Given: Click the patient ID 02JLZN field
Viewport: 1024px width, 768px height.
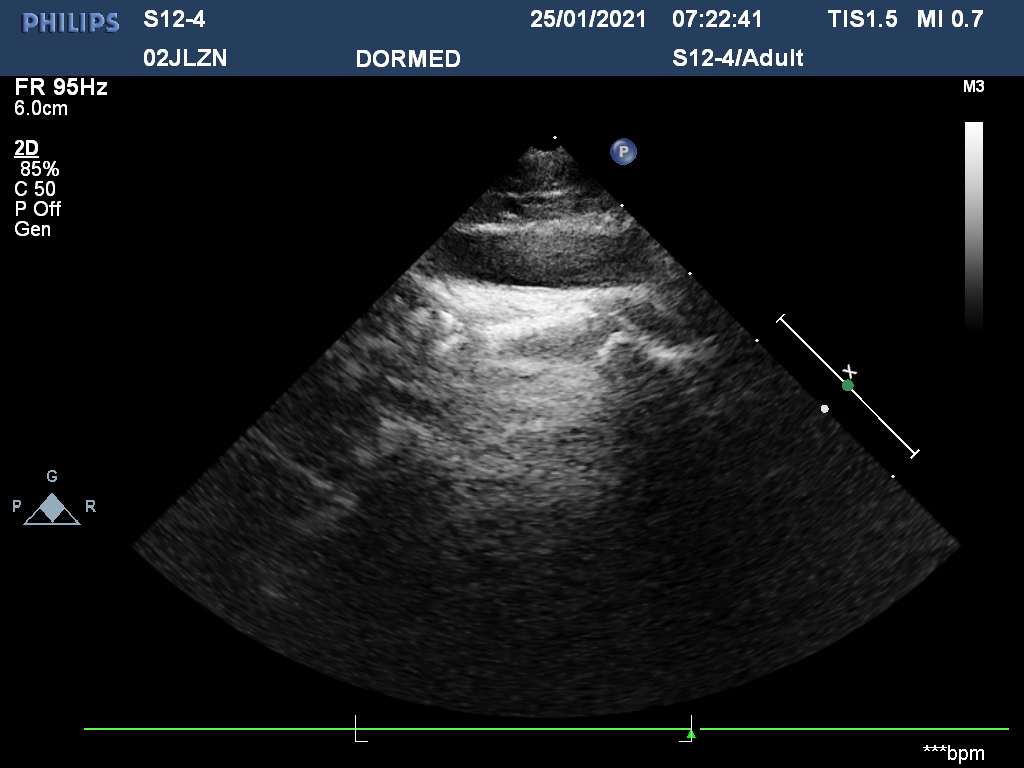Looking at the screenshot, I should point(185,58).
